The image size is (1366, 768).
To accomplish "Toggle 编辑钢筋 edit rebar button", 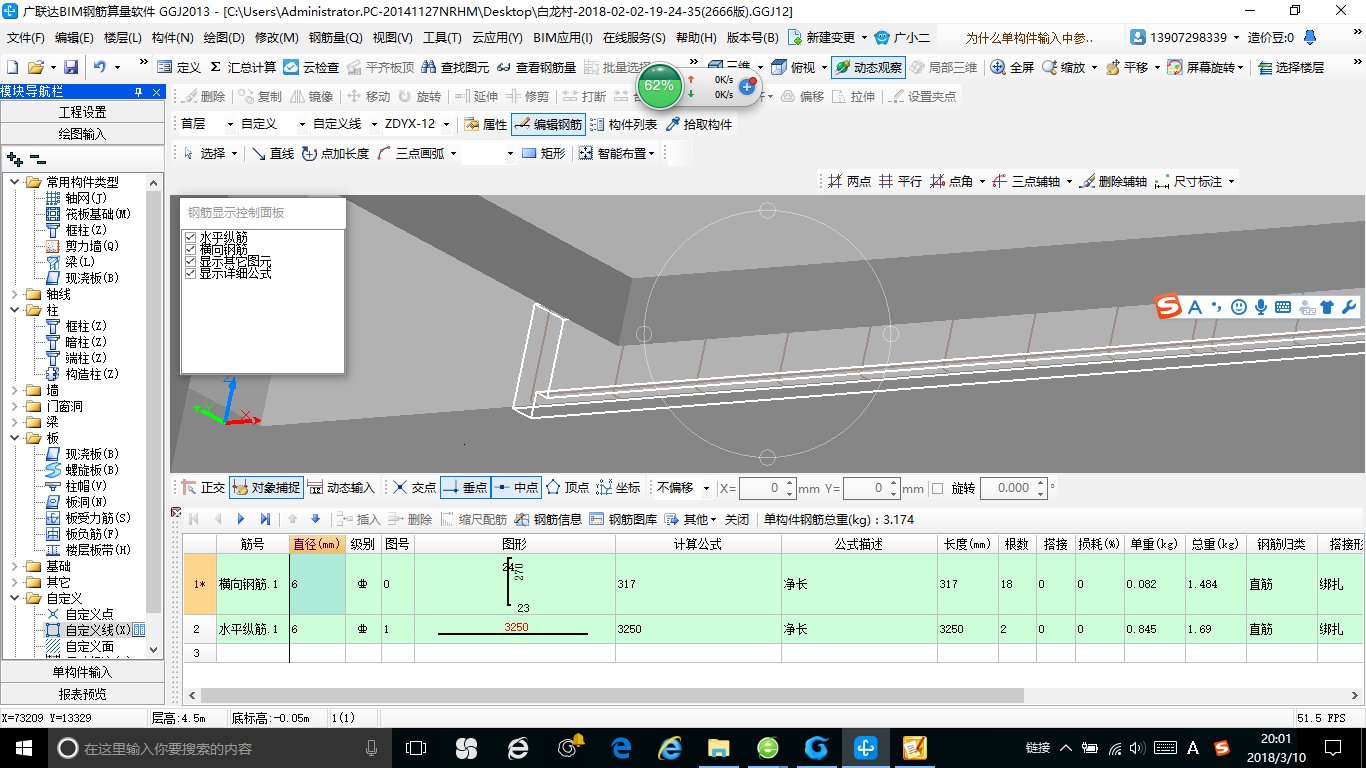I will point(547,124).
